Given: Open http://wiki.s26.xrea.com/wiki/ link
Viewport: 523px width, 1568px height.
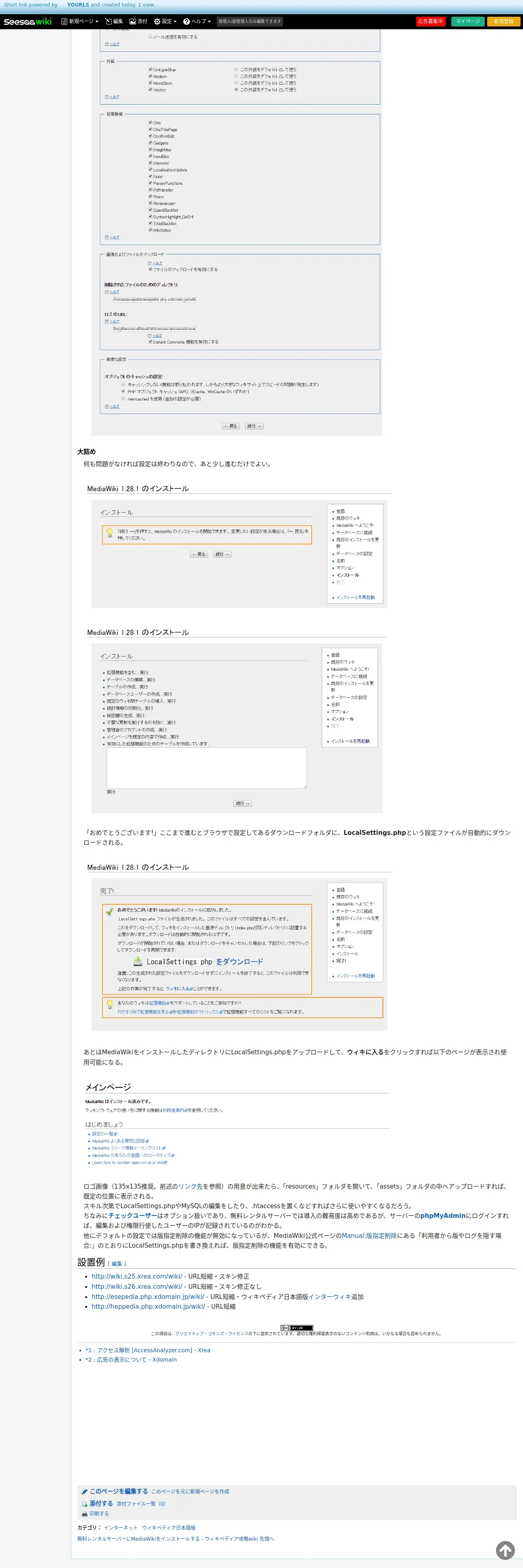Looking at the screenshot, I should click(x=137, y=1286).
